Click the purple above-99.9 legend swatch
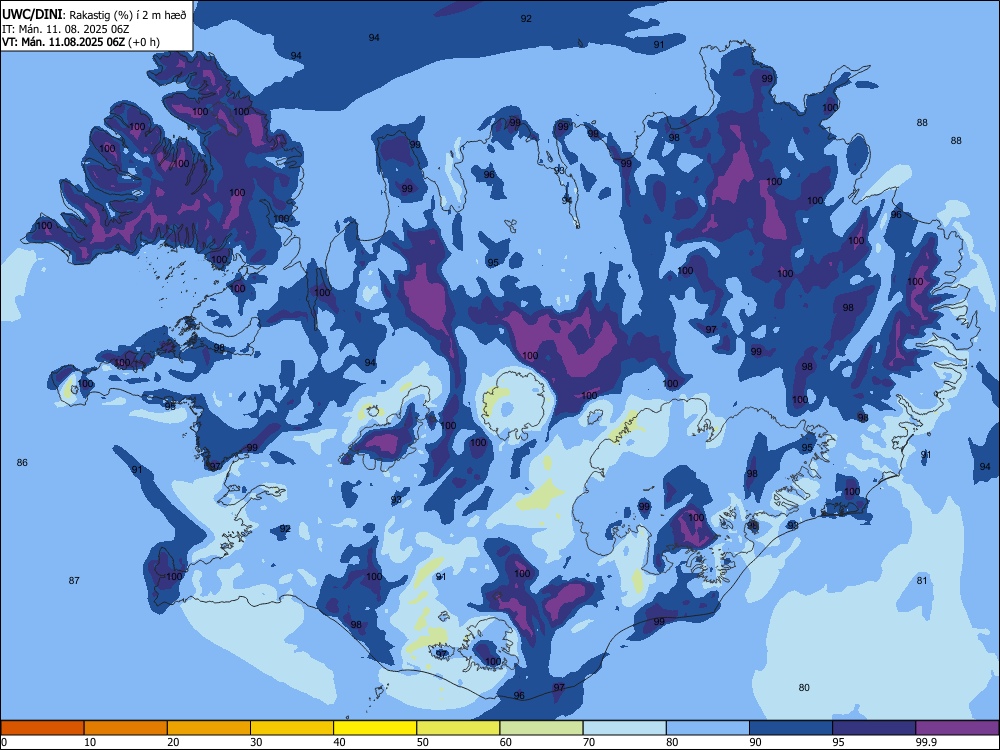The height and width of the screenshot is (750, 1000). coord(957,728)
